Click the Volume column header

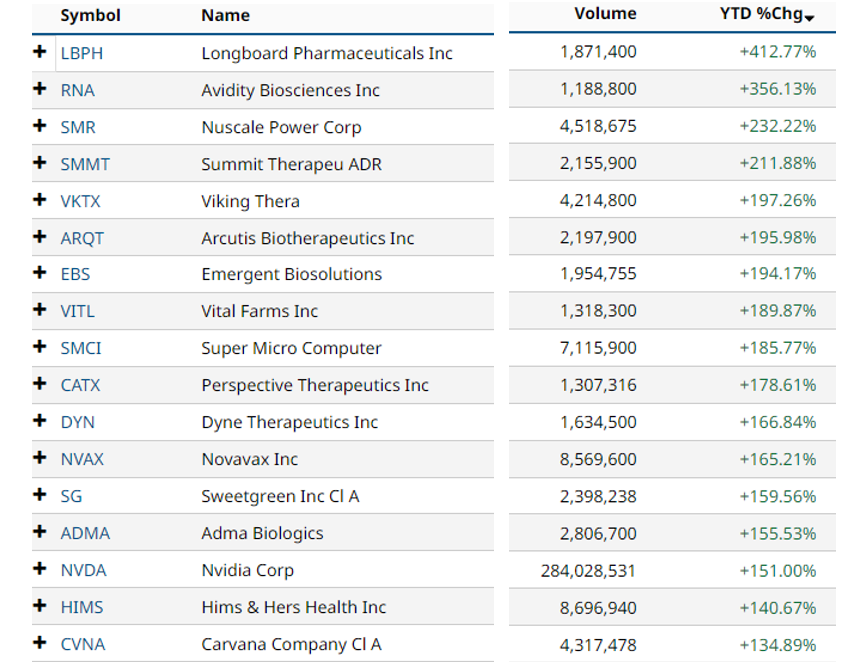tap(605, 14)
